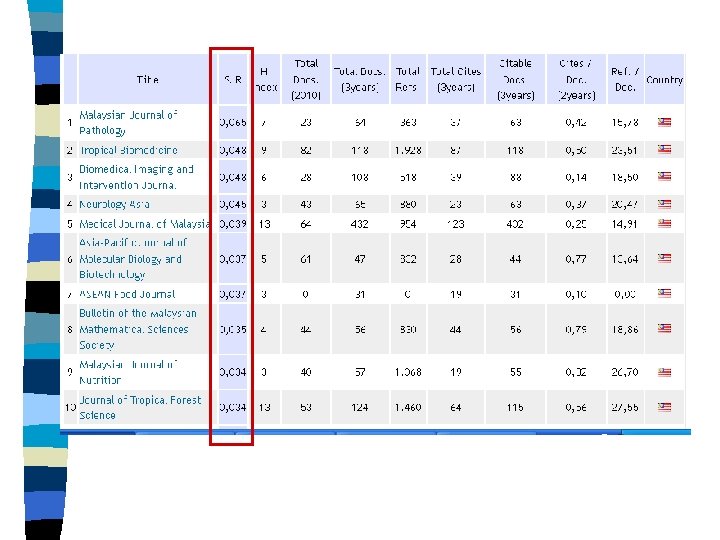Open the Medical Journal of Malaysia link

coord(145,224)
